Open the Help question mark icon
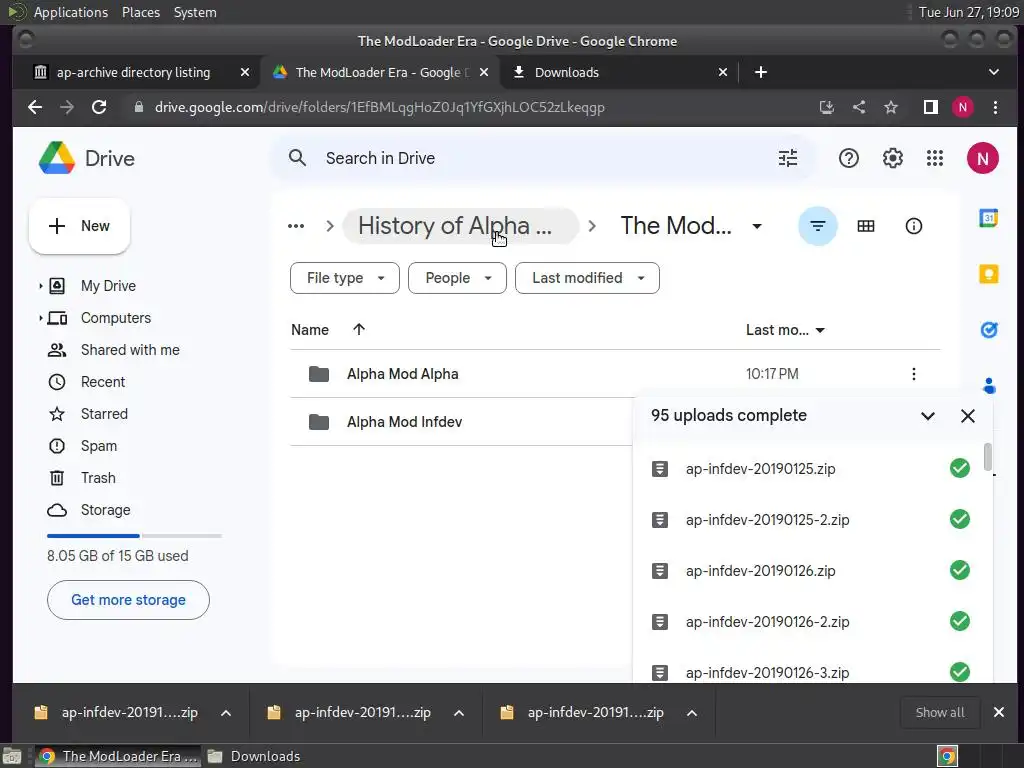 (x=848, y=158)
